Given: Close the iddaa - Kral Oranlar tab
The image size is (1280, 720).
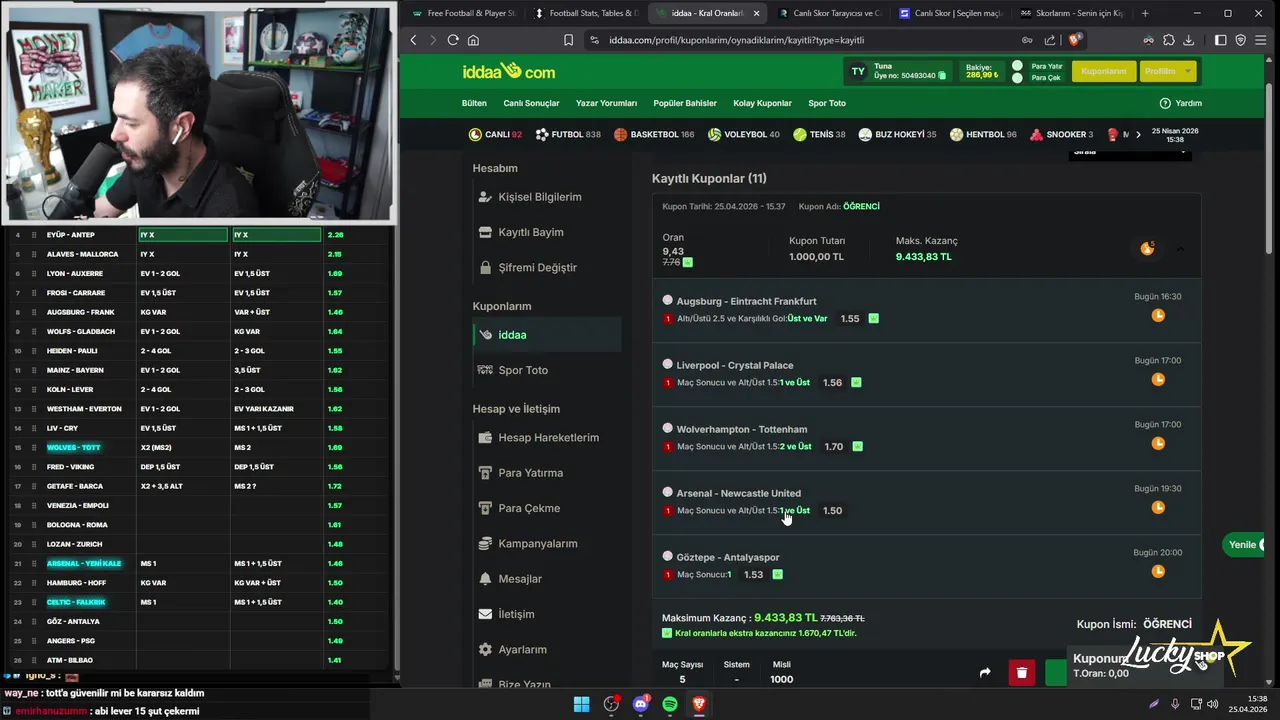Looking at the screenshot, I should tap(756, 13).
